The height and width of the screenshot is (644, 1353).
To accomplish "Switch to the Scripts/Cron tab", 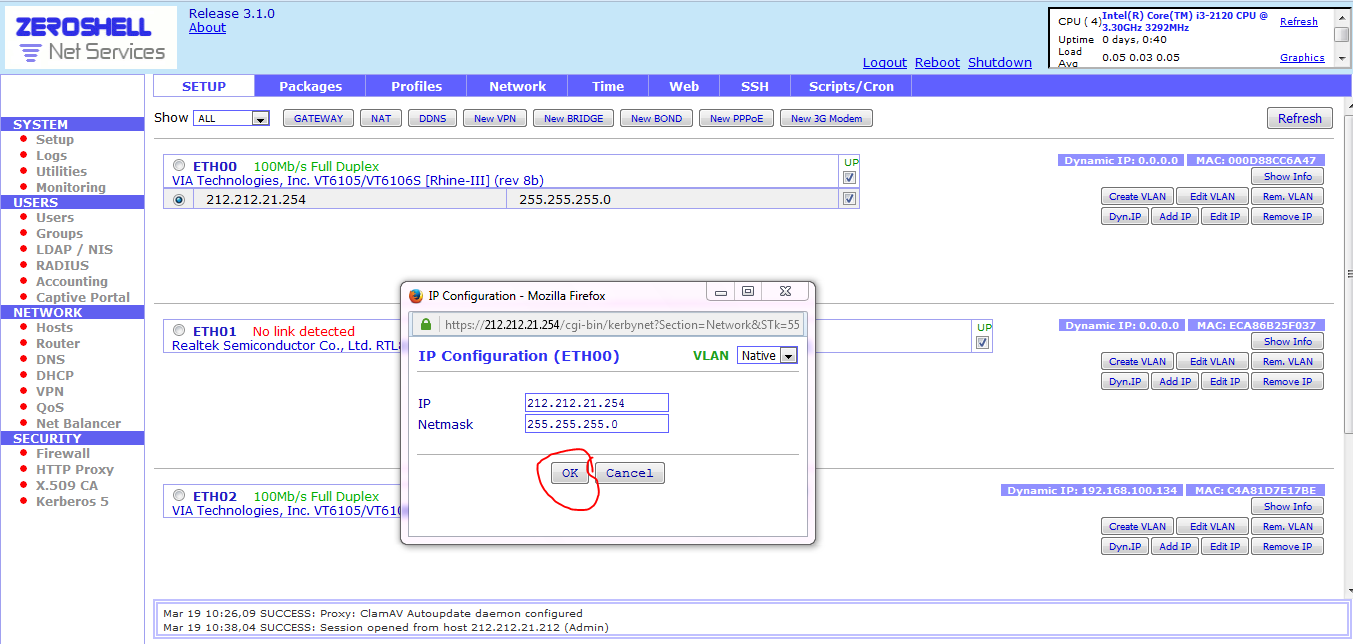I will (851, 86).
